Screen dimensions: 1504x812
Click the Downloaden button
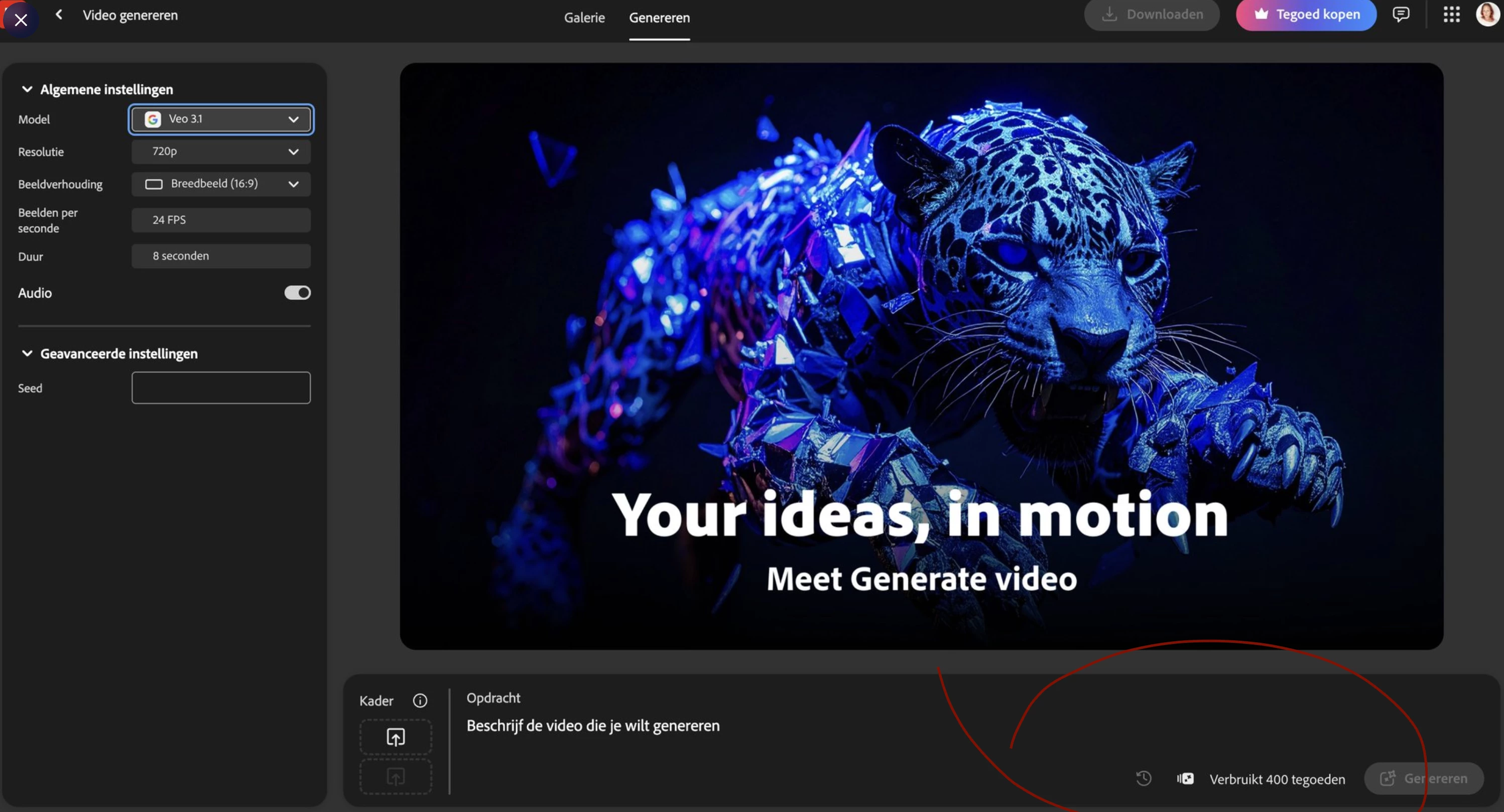1152,15
